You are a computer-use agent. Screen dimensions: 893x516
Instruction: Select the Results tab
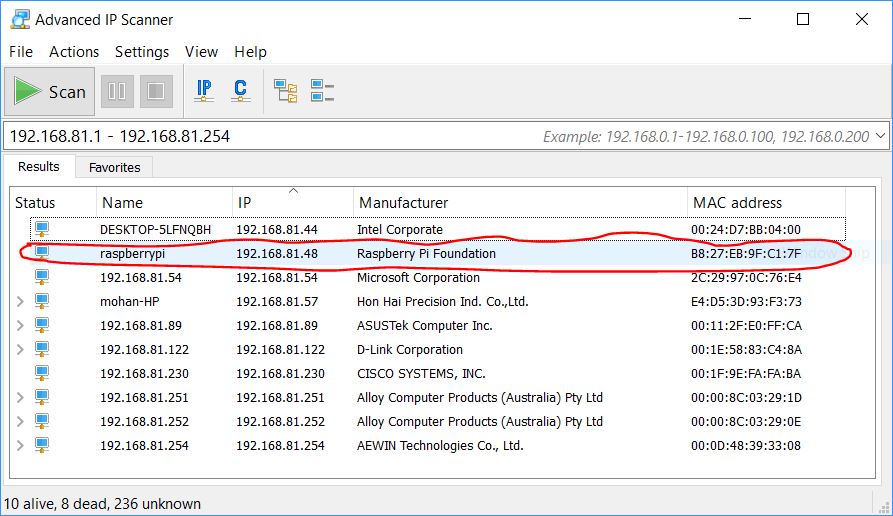coord(39,166)
